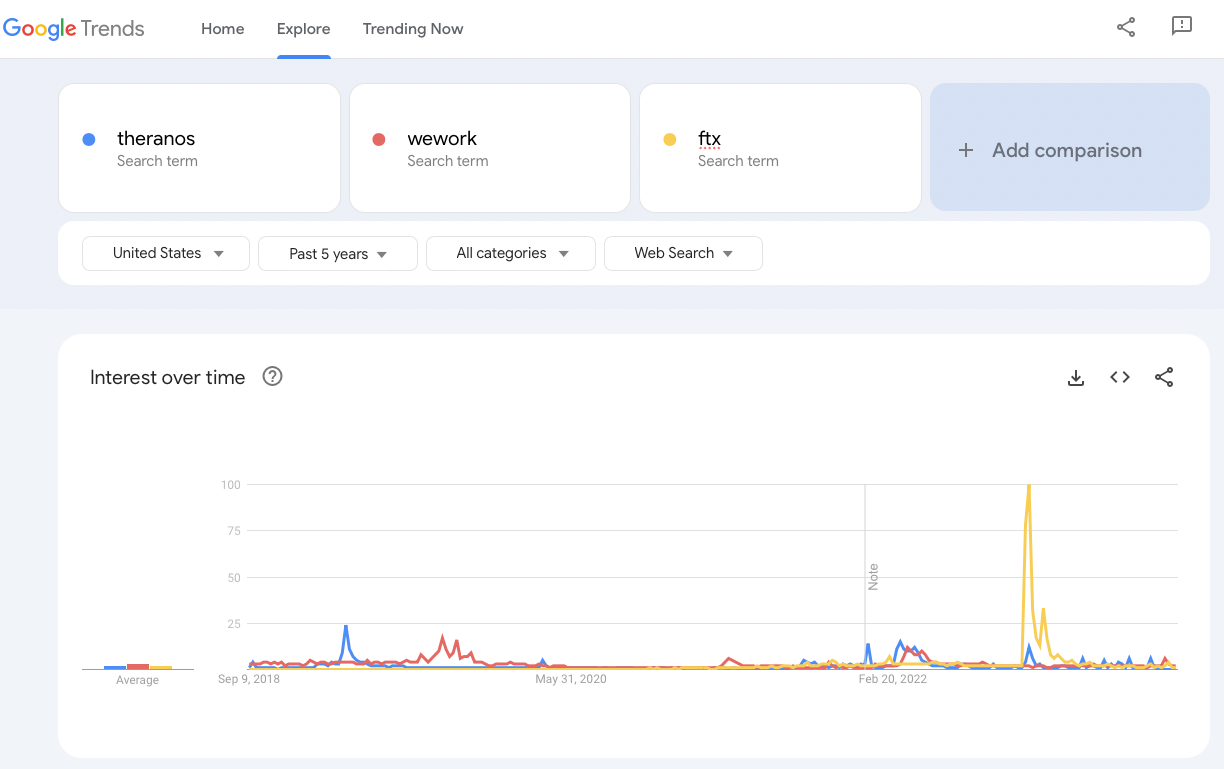Click the May 31, 2020 axis label
This screenshot has width=1224, height=769.
pyautogui.click(x=571, y=679)
